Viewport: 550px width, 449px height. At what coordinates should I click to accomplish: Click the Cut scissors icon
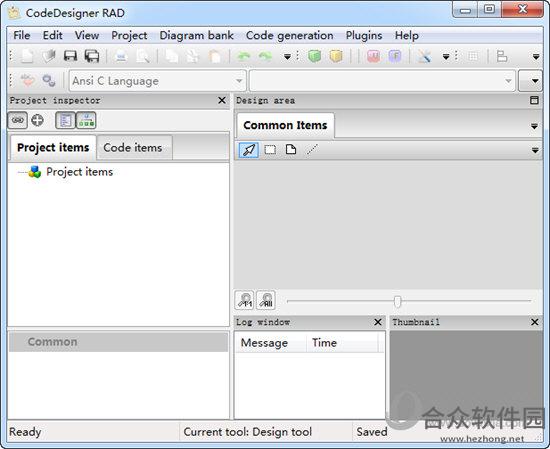click(x=193, y=56)
